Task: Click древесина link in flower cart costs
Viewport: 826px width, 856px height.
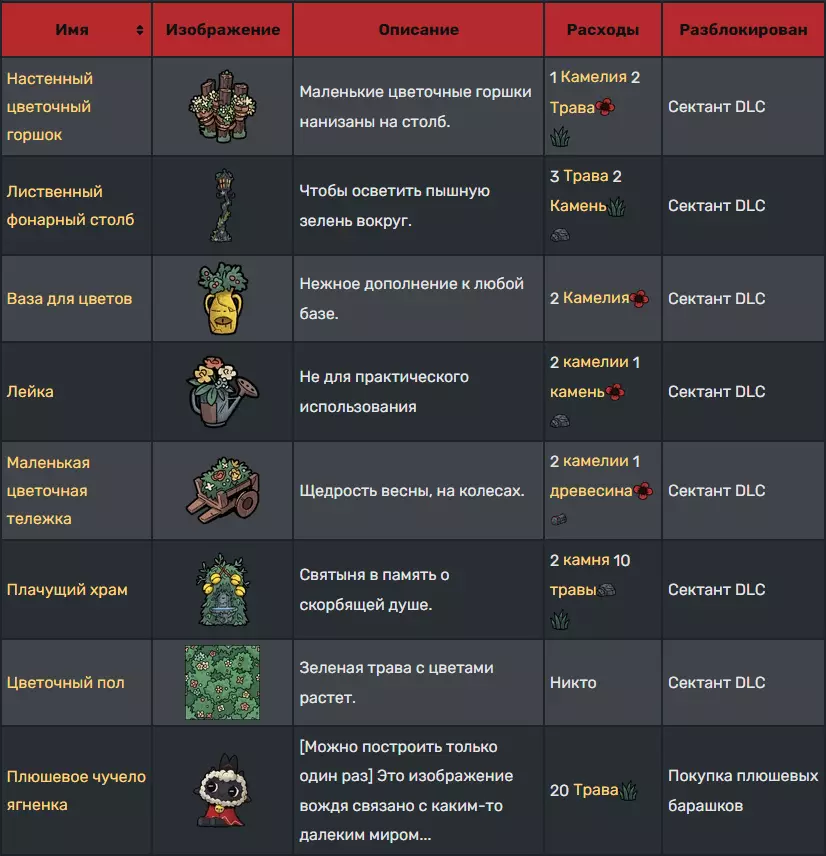Action: (591, 490)
